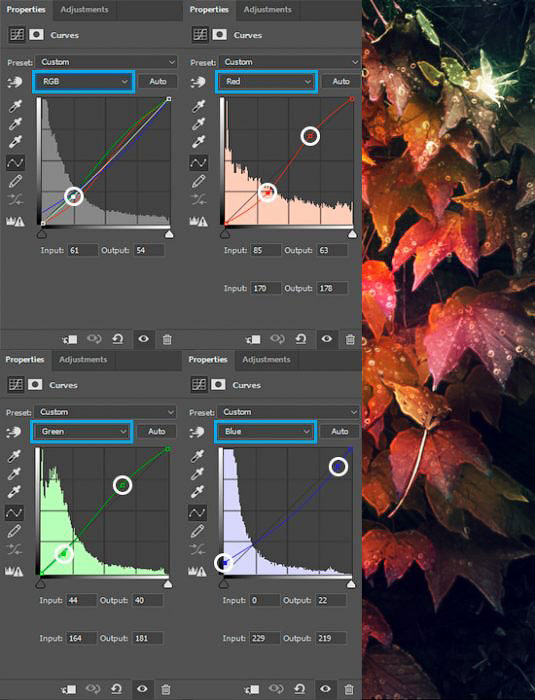
Task: Open the Red channel dropdown
Action: tap(267, 82)
